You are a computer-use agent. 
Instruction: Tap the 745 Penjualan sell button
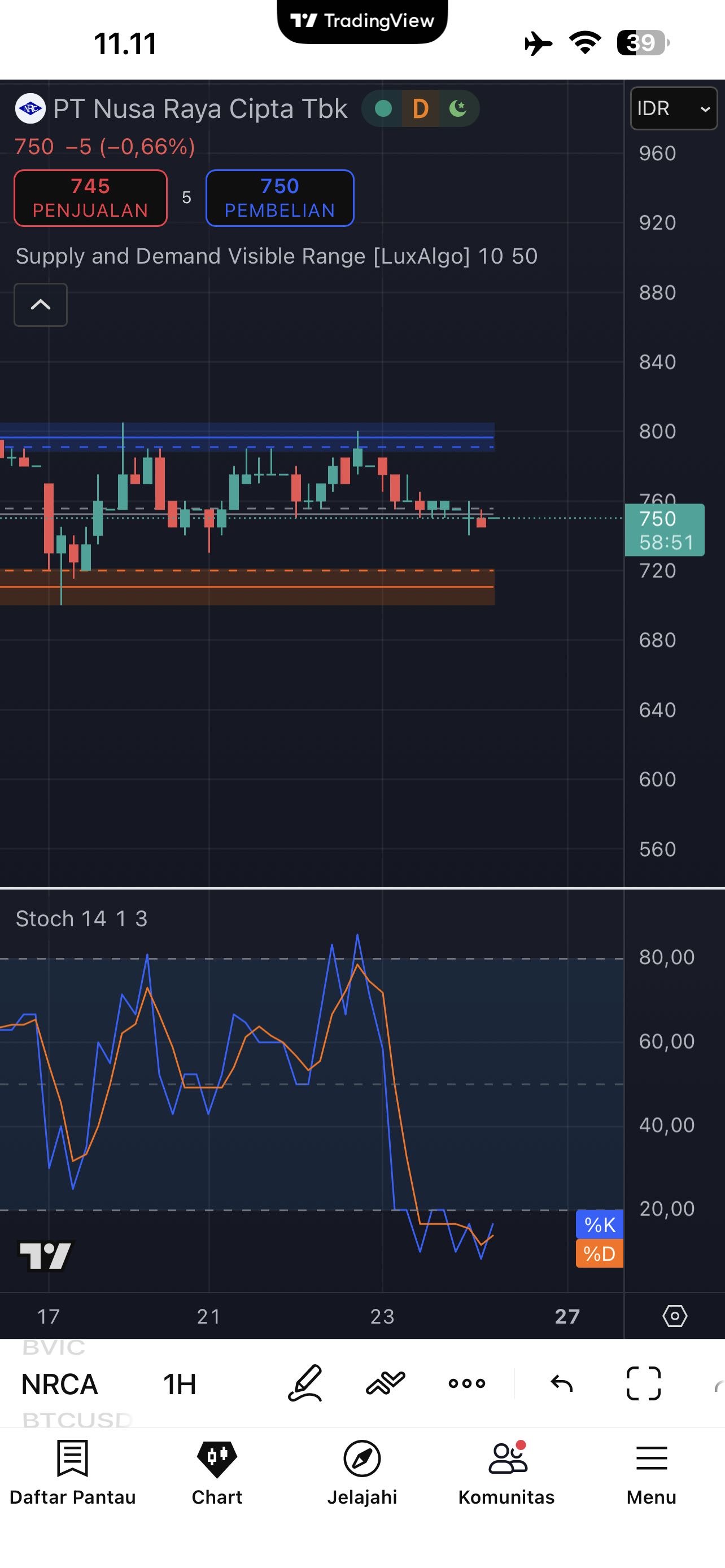point(91,198)
